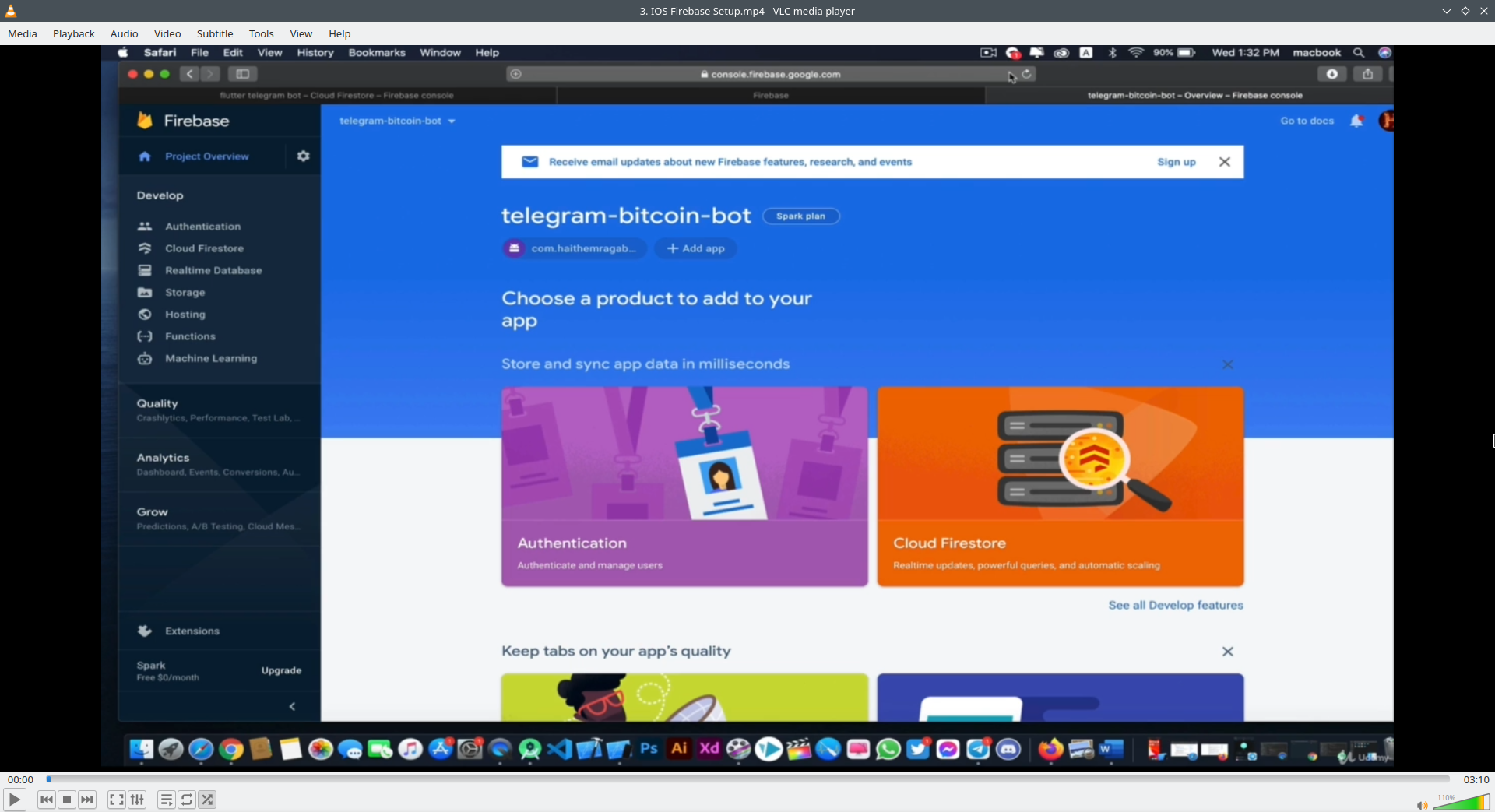Click the Firebase flame logo
The image size is (1495, 812).
(x=145, y=120)
